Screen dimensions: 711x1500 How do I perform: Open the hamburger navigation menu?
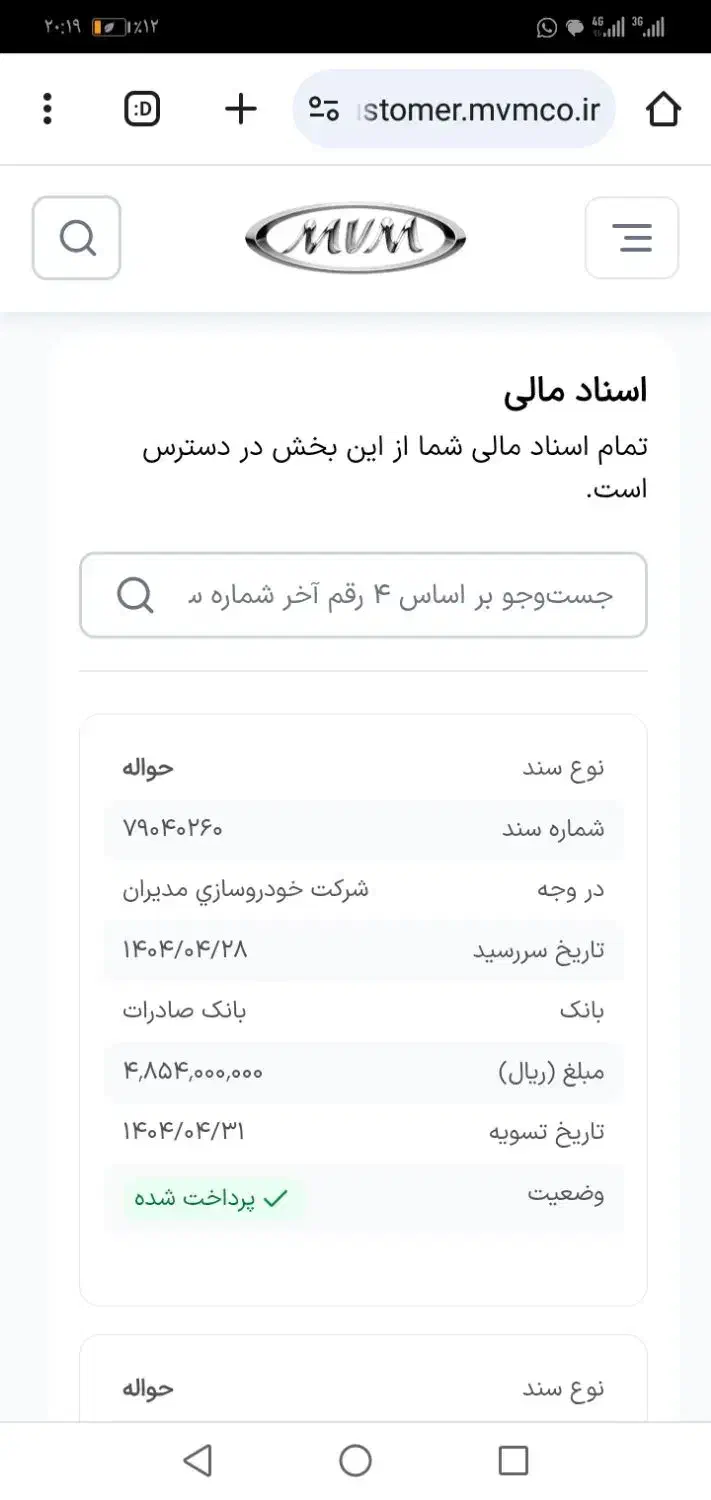click(x=631, y=238)
